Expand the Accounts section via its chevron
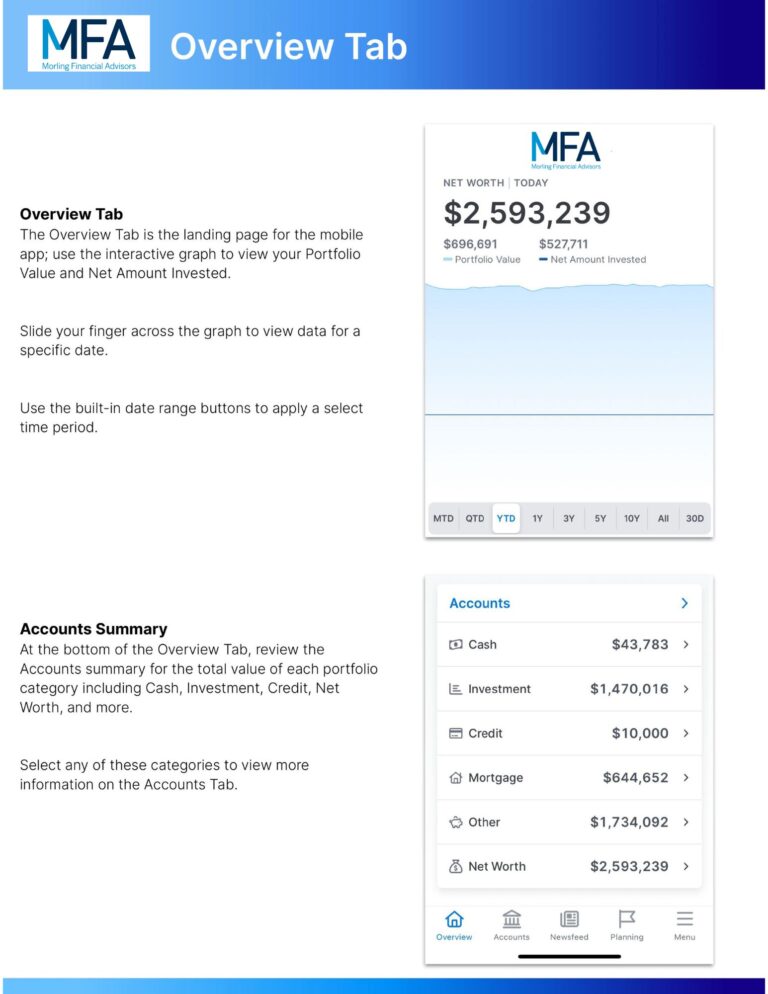The height and width of the screenshot is (994, 768). [685, 603]
